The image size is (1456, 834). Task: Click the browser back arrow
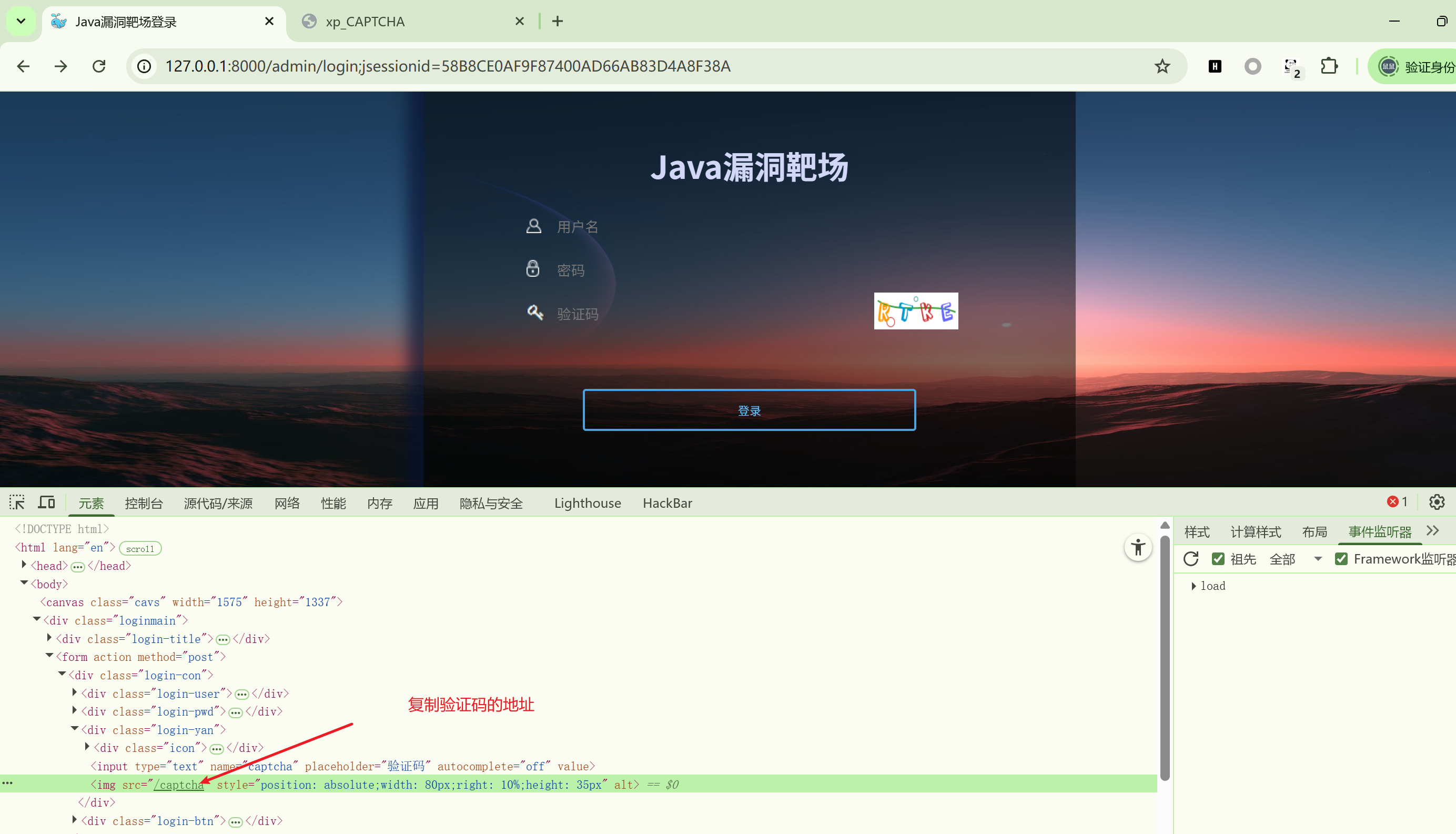(x=23, y=66)
